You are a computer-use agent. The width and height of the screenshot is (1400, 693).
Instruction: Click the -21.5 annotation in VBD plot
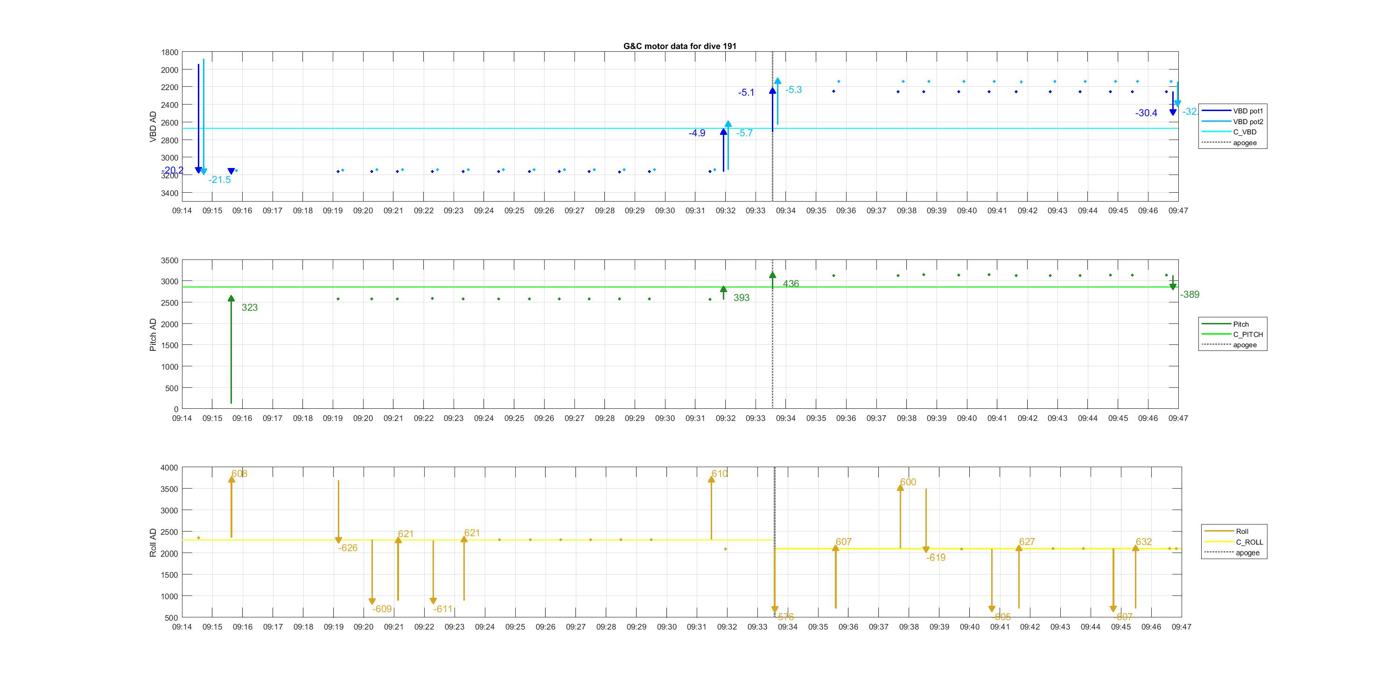(220, 180)
